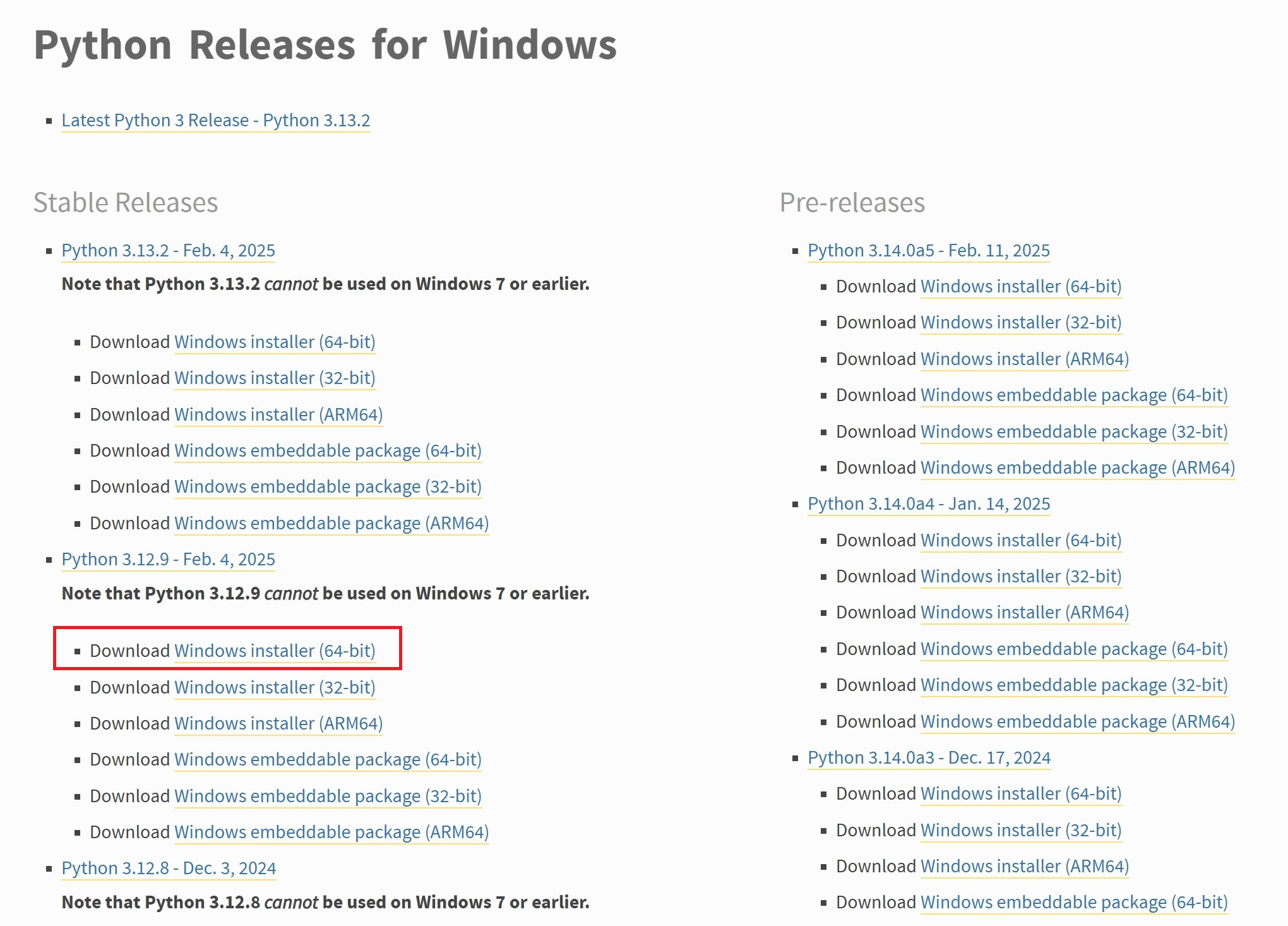The height and width of the screenshot is (926, 1288).
Task: Open Python 3.14.0a4 - Jan. 14, 2025 pre-release
Action: coord(929,503)
